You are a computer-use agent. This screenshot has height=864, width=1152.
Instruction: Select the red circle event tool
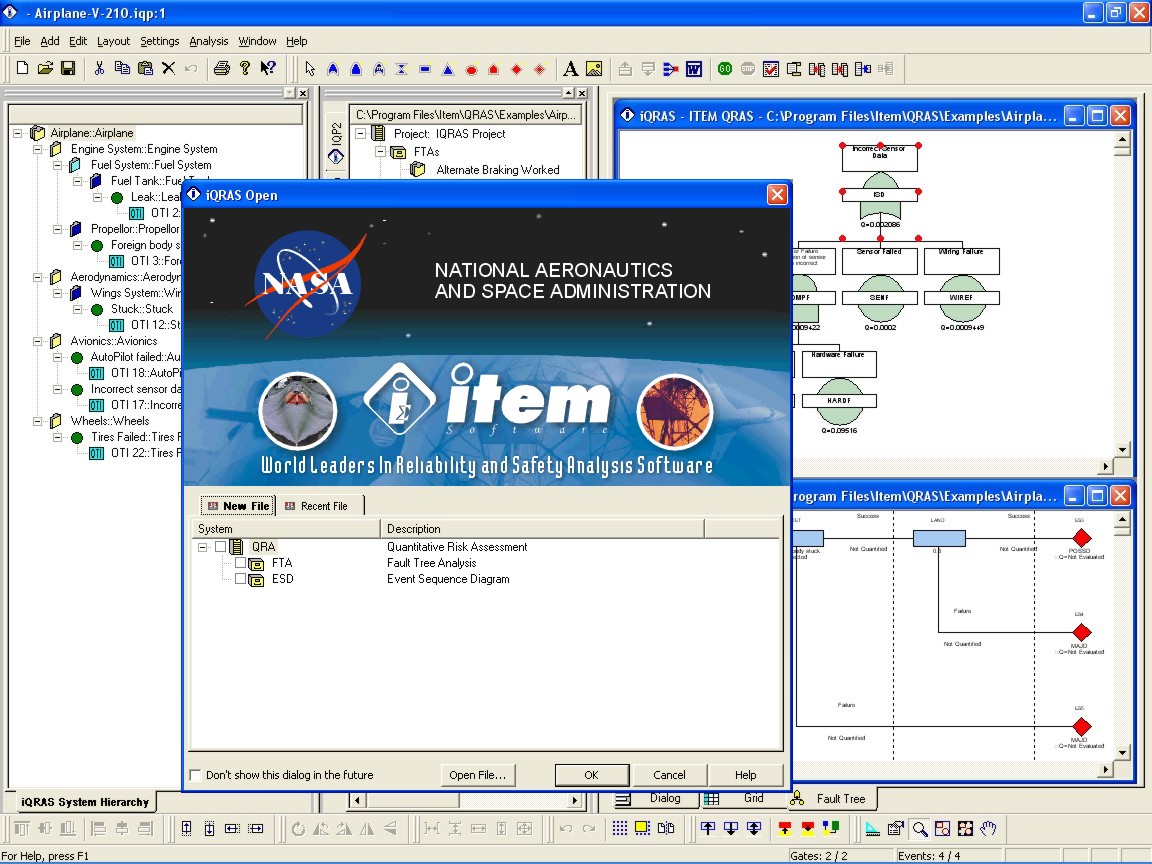click(x=472, y=69)
